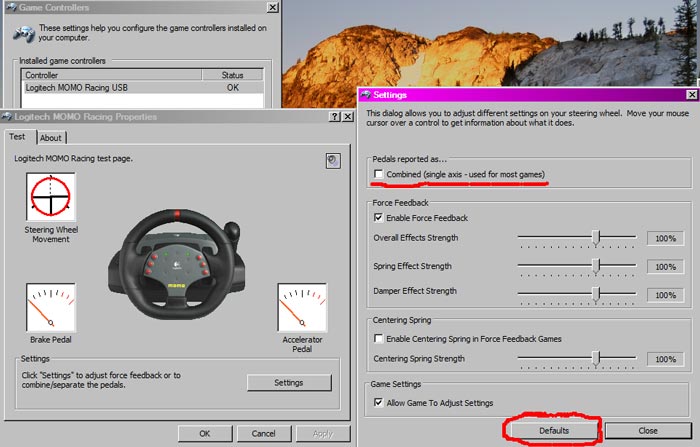Click the Brake Pedal gauge
700x447 pixels.
click(50, 307)
